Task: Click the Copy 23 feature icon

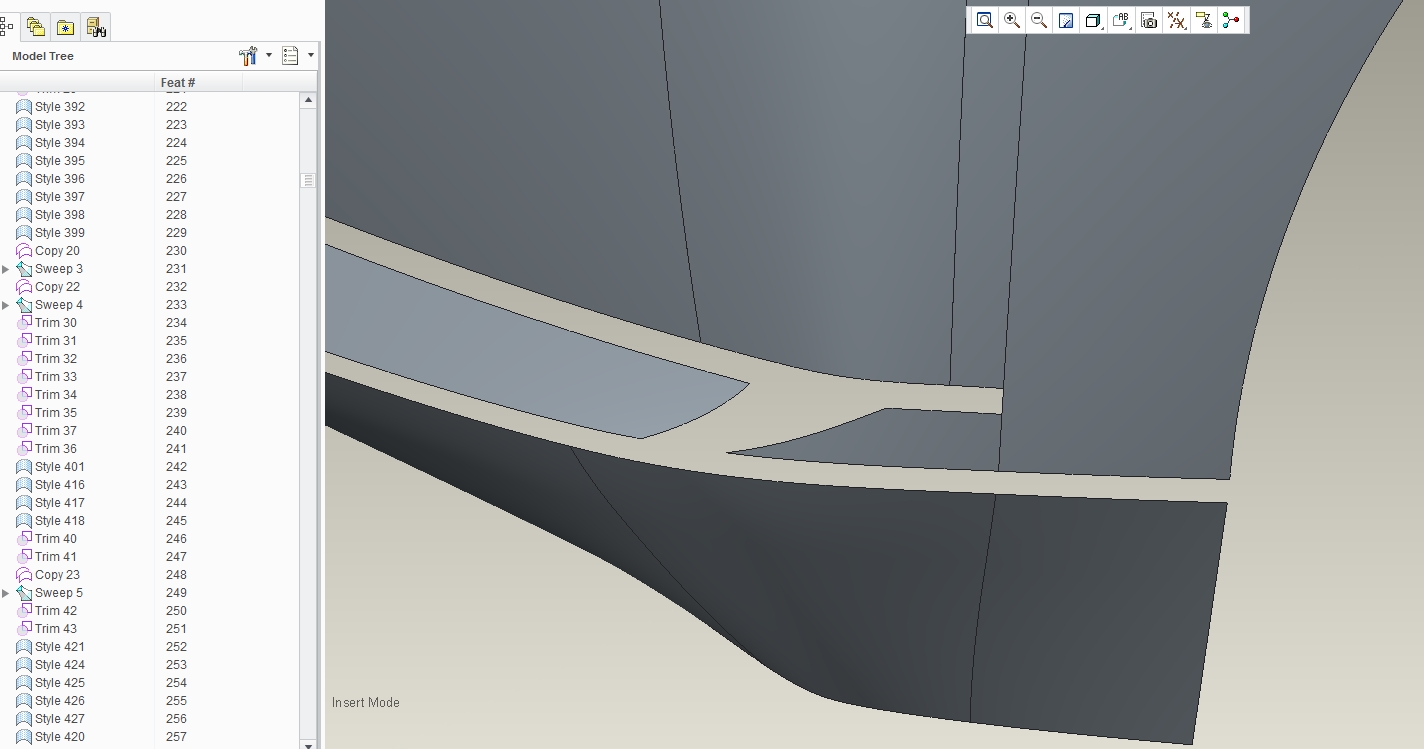Action: pos(24,575)
